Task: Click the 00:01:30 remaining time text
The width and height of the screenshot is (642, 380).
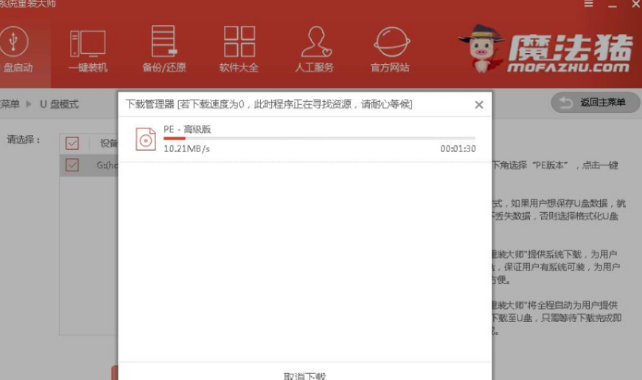Action: coord(458,149)
